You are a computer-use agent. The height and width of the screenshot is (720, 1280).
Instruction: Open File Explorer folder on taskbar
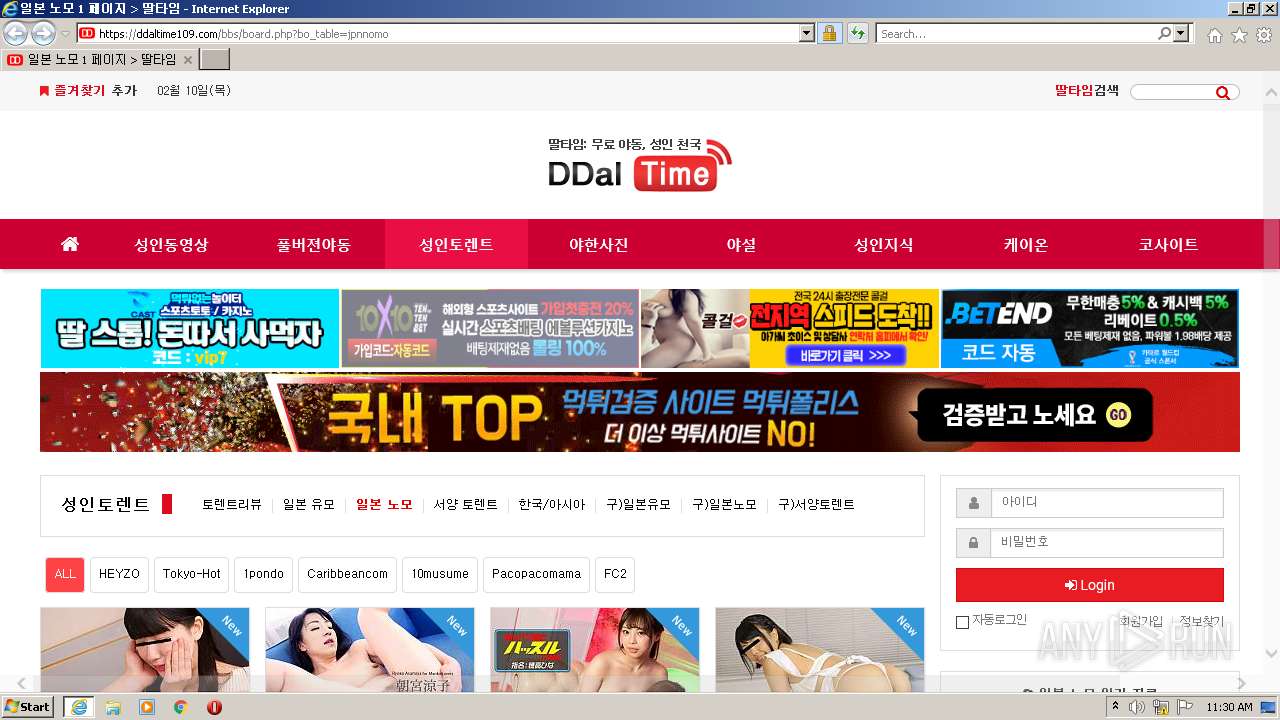click(113, 707)
